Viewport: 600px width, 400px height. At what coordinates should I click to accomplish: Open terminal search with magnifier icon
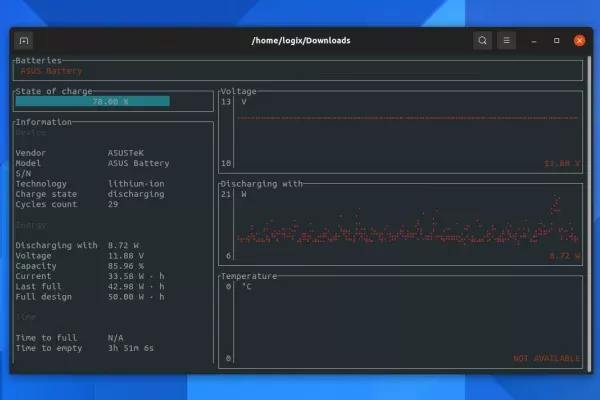click(482, 41)
